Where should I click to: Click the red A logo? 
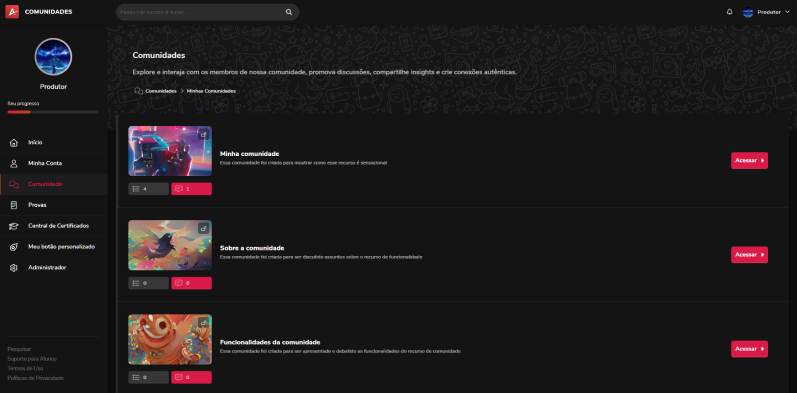coord(12,12)
